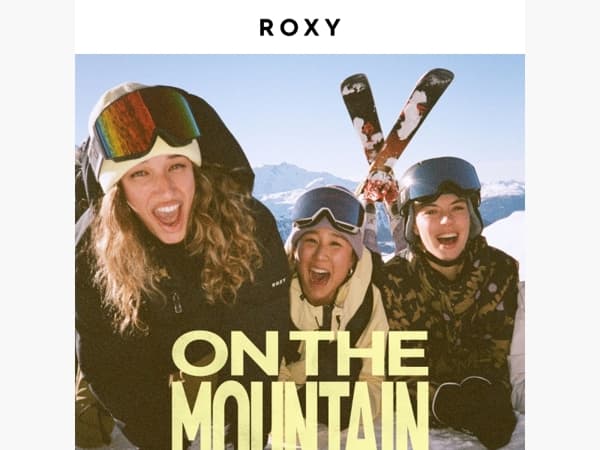The width and height of the screenshot is (600, 450).
Task: Click the zipper pull on the black jacket
Action: [176, 303]
